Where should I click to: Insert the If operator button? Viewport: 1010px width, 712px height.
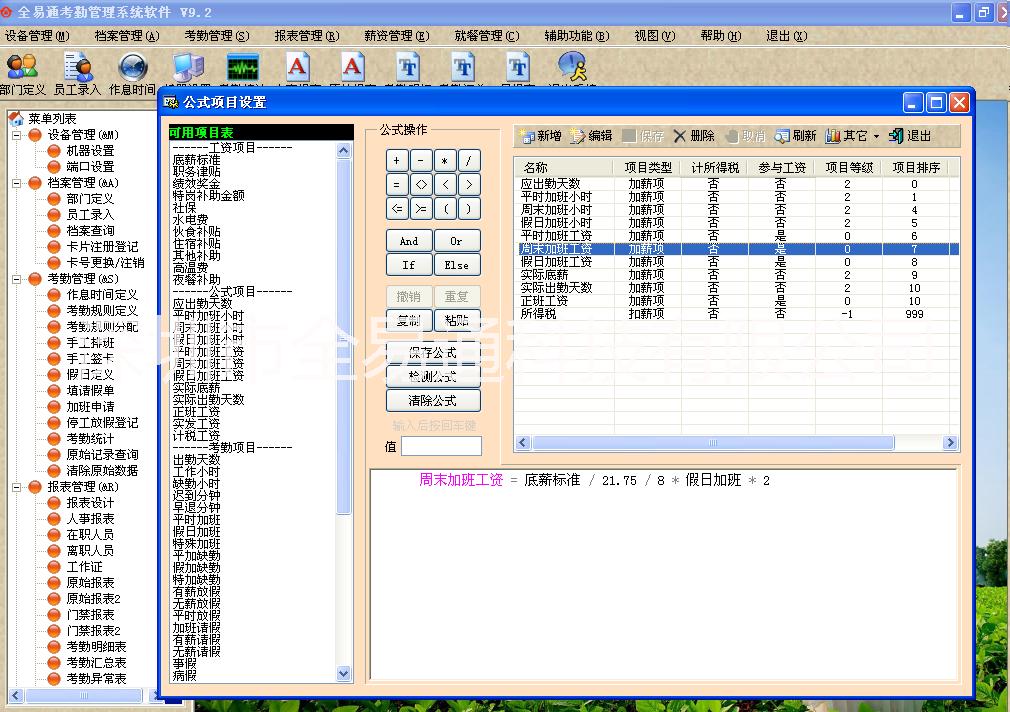(x=409, y=266)
